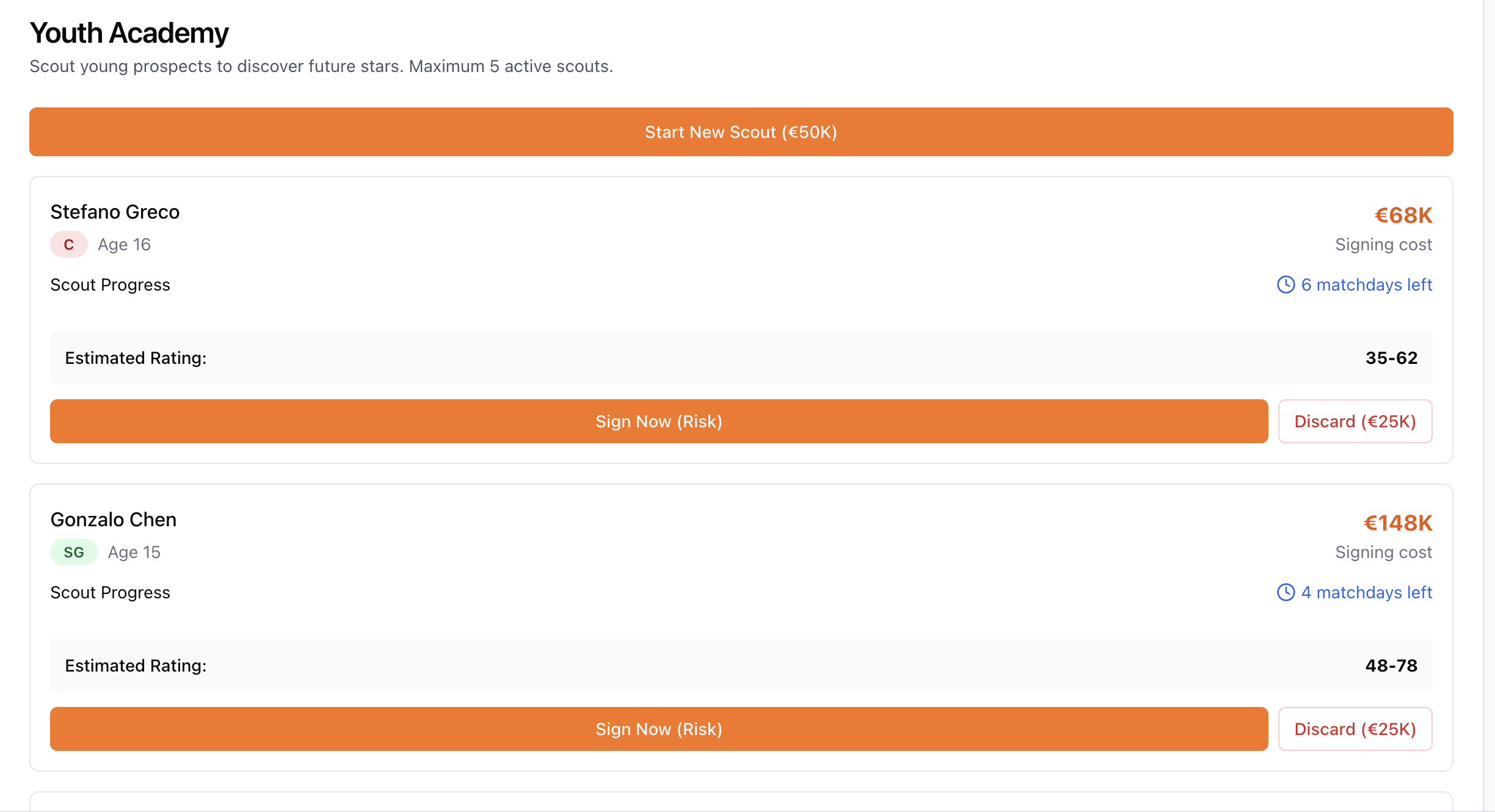Sign Stefano Greco now at risk
The height and width of the screenshot is (812, 1495).
[x=658, y=421]
